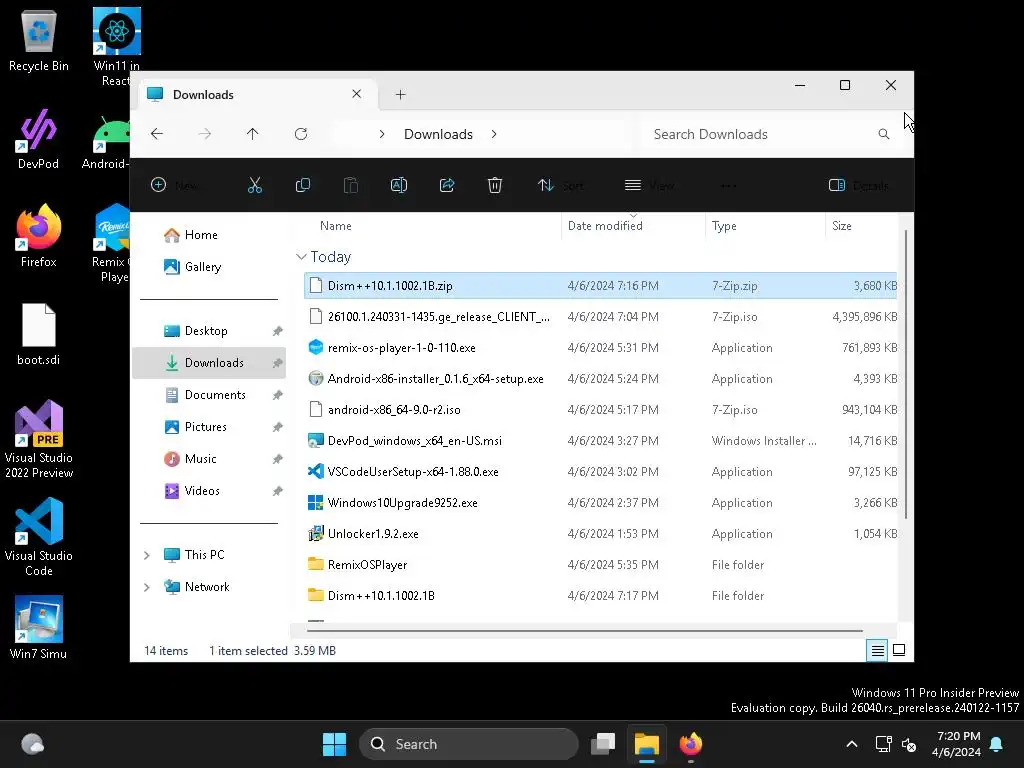Select Windows10Upgrade9252.exe file

[x=600, y=502]
